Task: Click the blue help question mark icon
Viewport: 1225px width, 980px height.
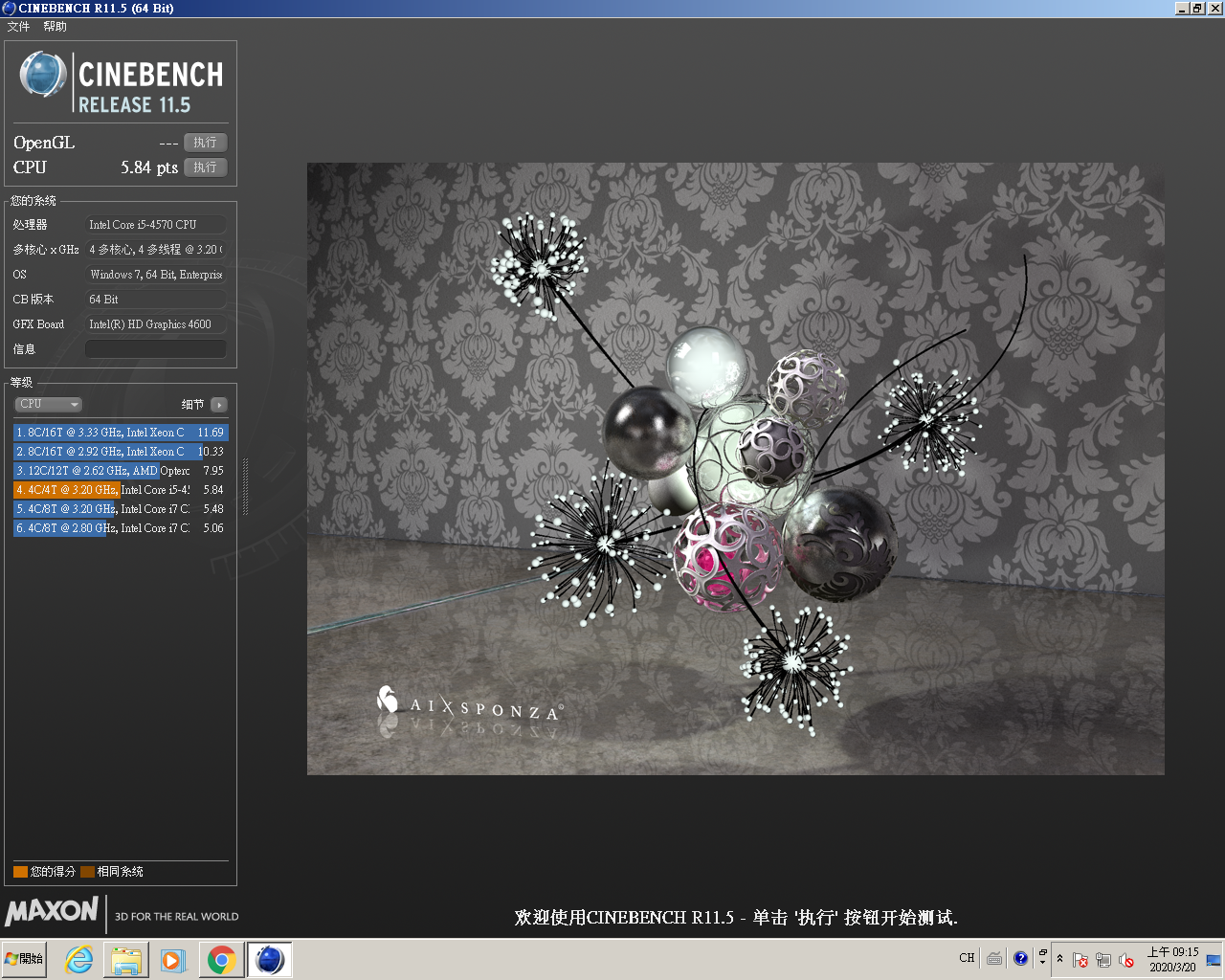Action: pos(1020,958)
